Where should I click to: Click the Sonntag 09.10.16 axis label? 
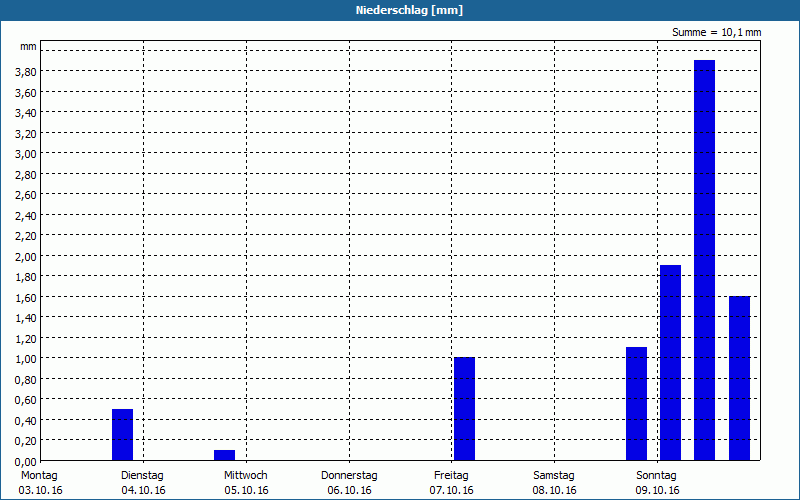(x=657, y=483)
